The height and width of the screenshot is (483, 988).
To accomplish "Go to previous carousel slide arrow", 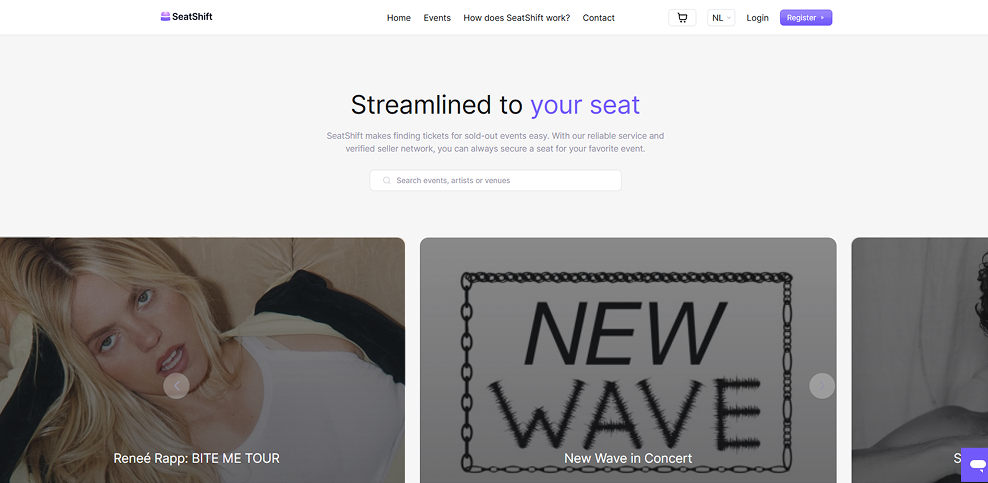I will [176, 385].
